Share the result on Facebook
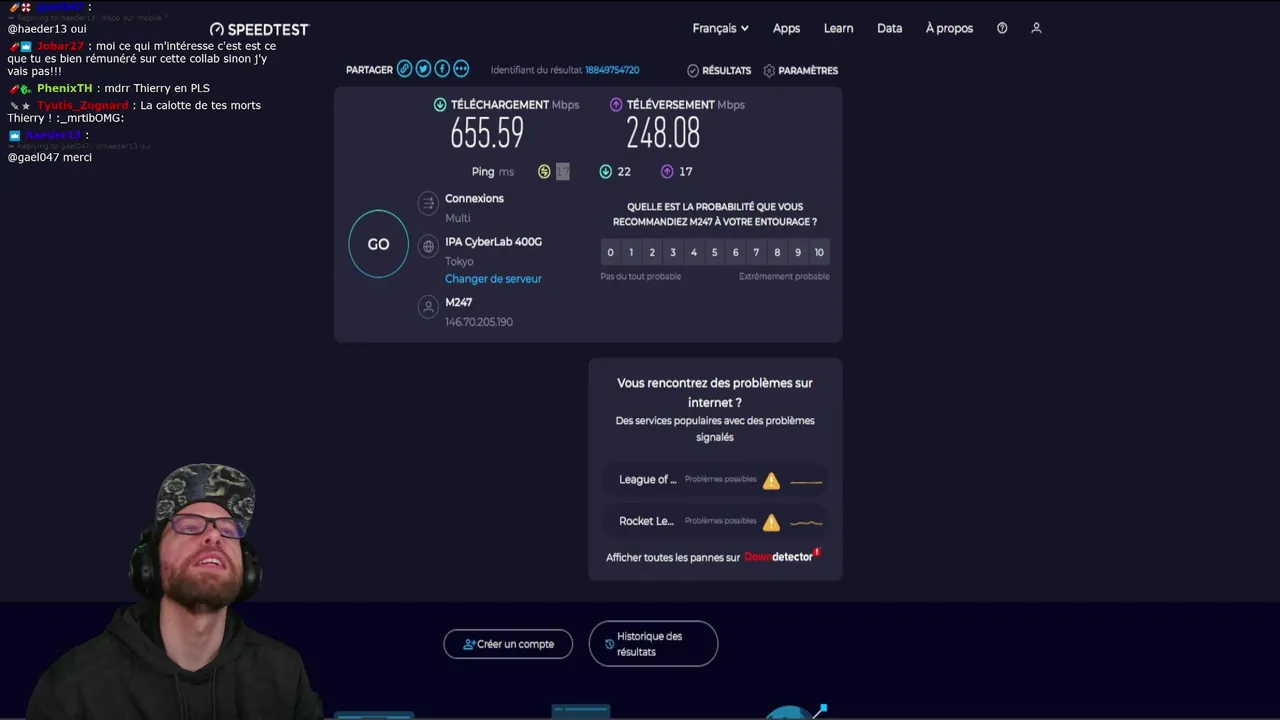The image size is (1280, 720). (x=442, y=69)
